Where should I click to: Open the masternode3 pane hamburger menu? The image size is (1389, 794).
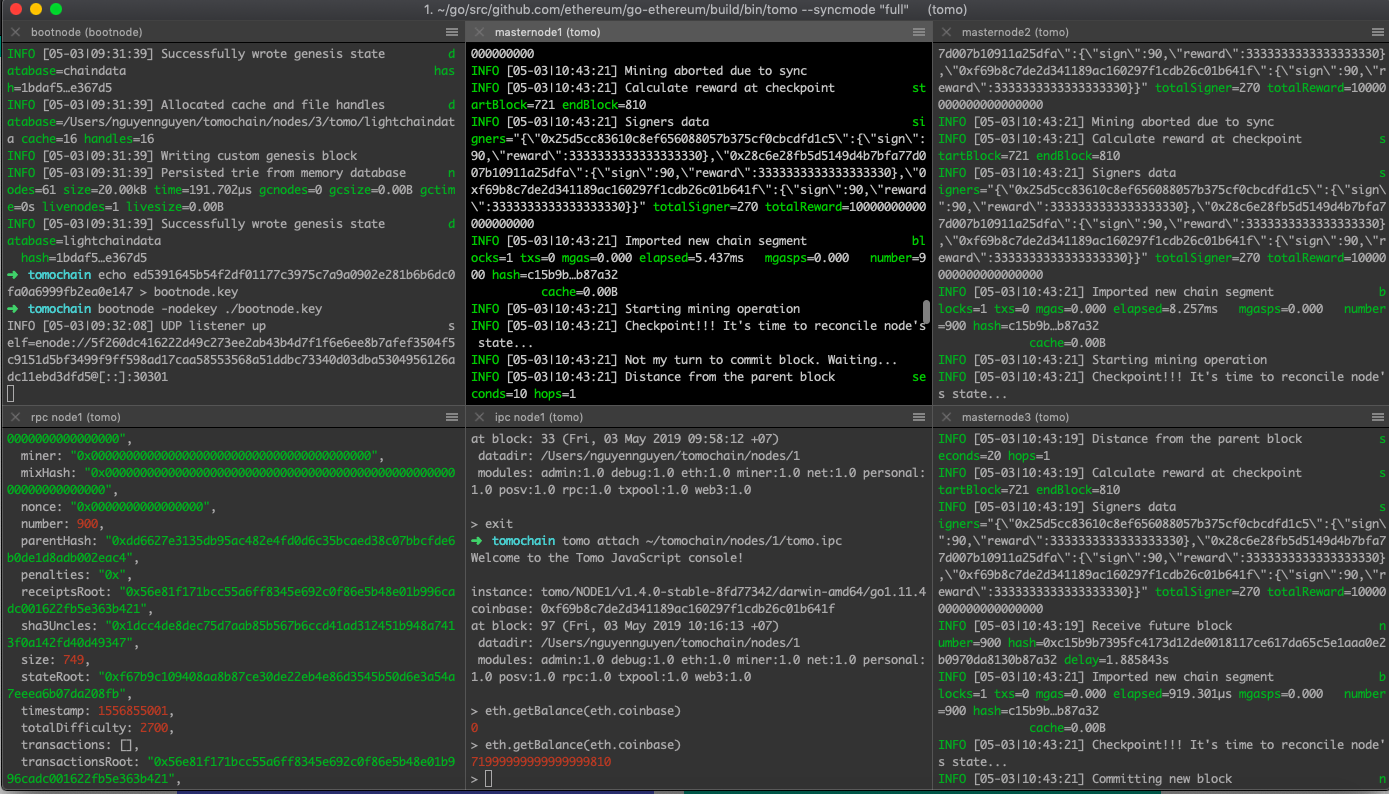[x=1377, y=417]
